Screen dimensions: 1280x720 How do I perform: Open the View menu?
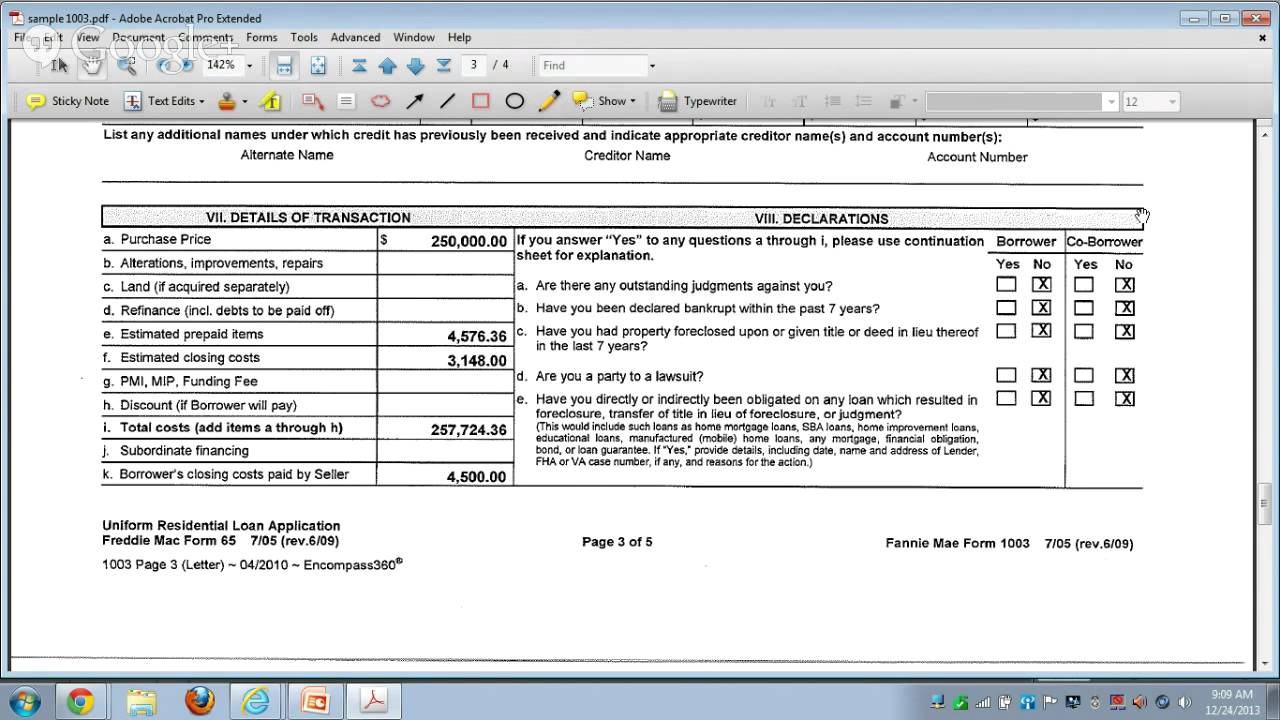coord(88,37)
